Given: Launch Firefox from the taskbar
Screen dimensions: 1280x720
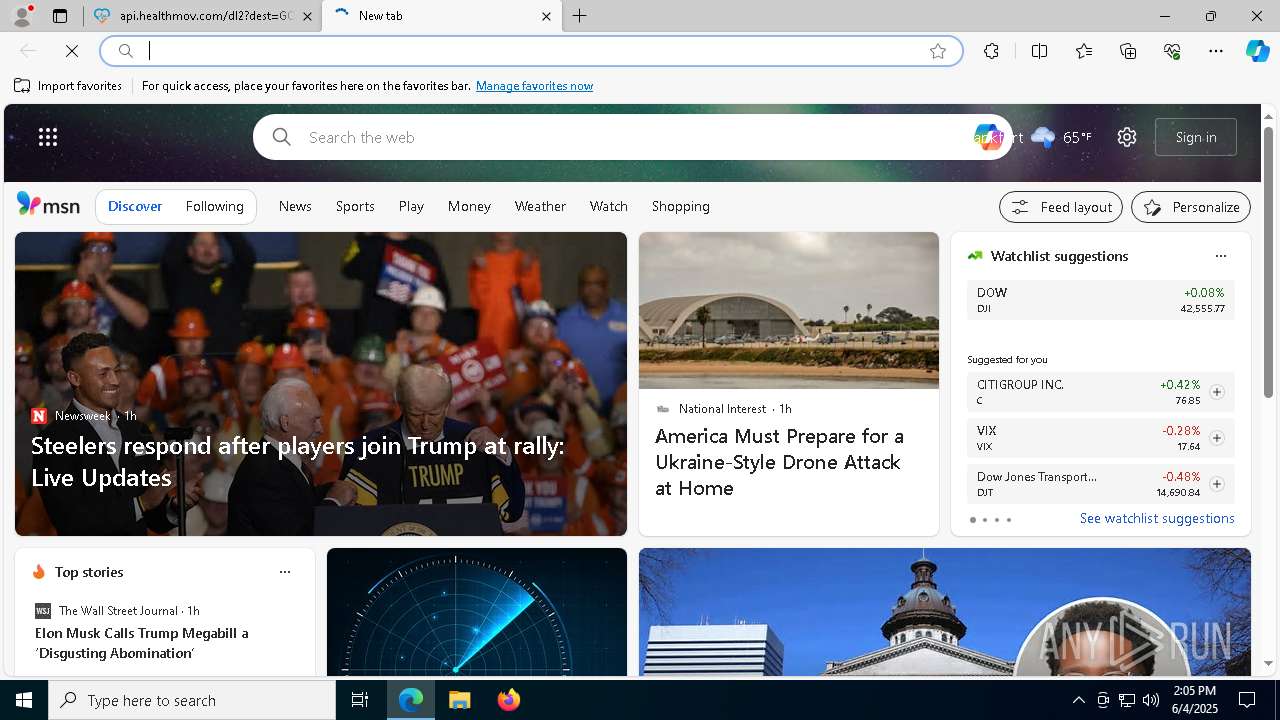Looking at the screenshot, I should [x=509, y=700].
